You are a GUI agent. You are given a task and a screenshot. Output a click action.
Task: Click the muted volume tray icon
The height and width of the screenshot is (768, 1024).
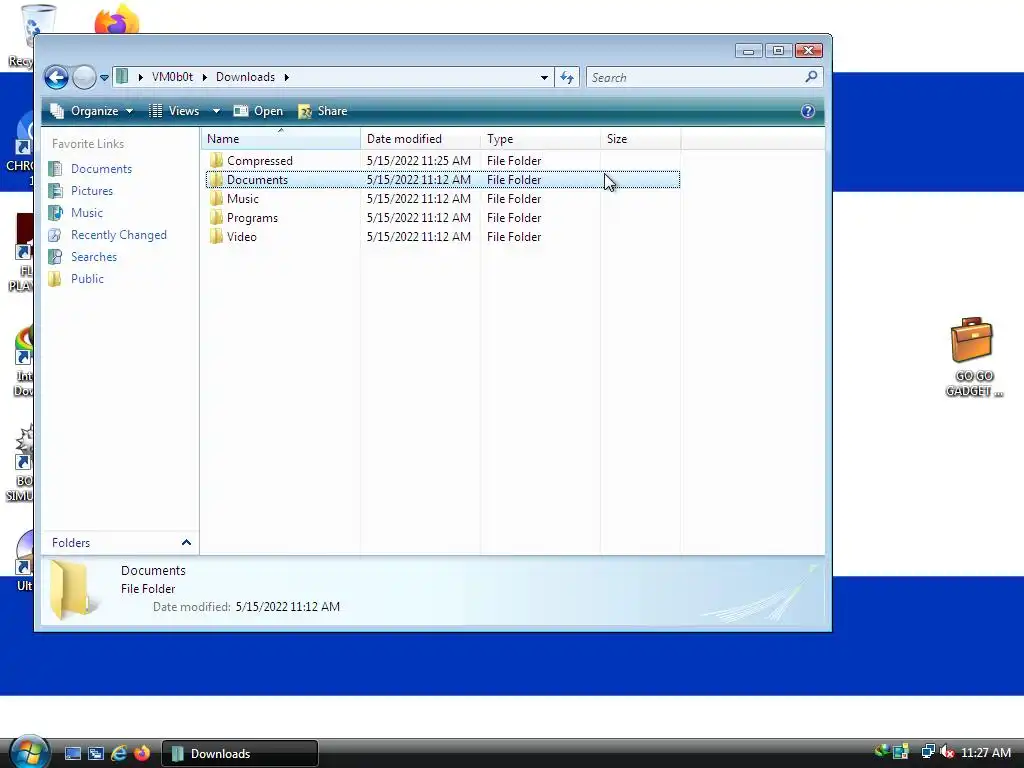946,752
